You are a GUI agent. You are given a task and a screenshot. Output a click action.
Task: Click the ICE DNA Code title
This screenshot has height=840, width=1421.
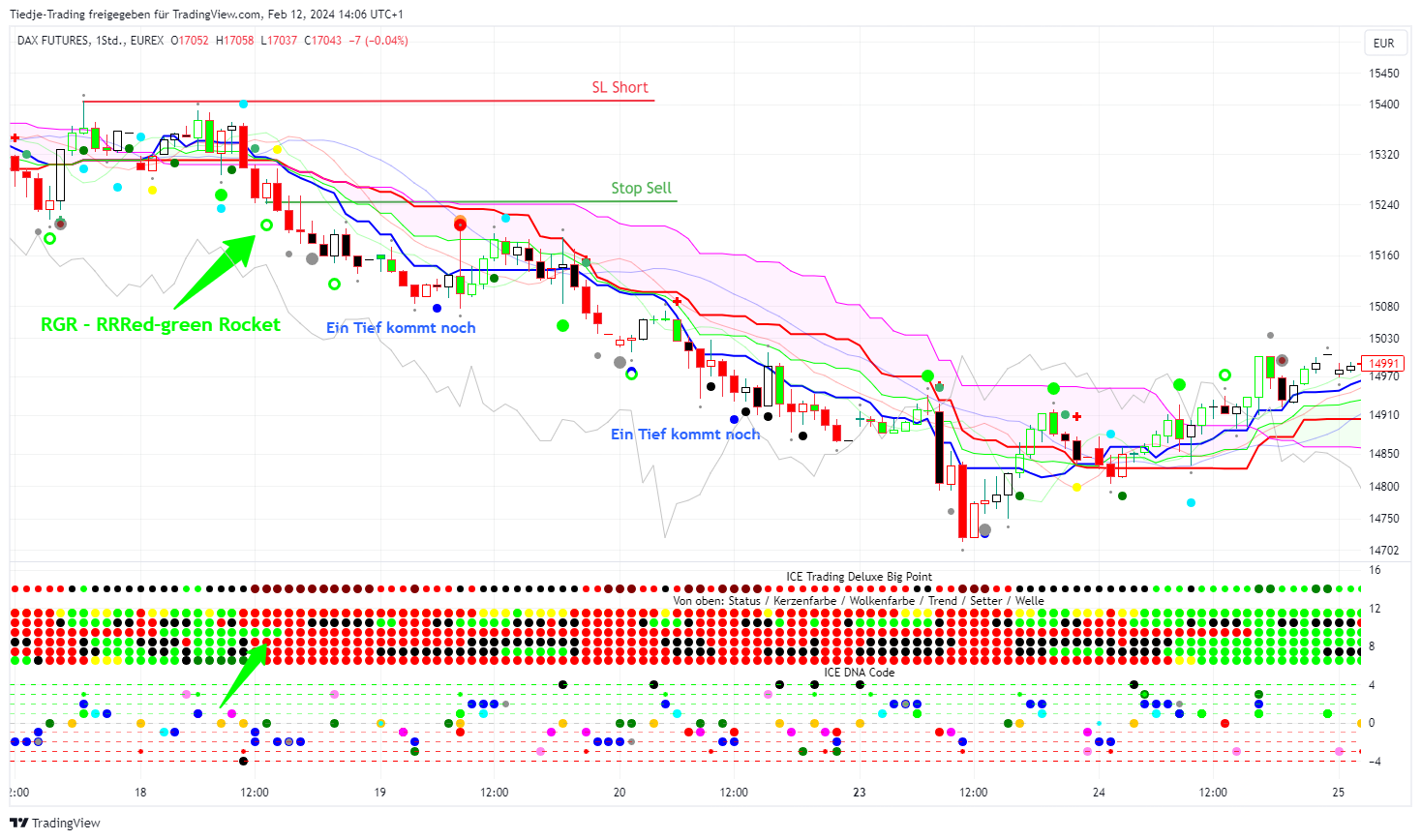pyautogui.click(x=860, y=672)
